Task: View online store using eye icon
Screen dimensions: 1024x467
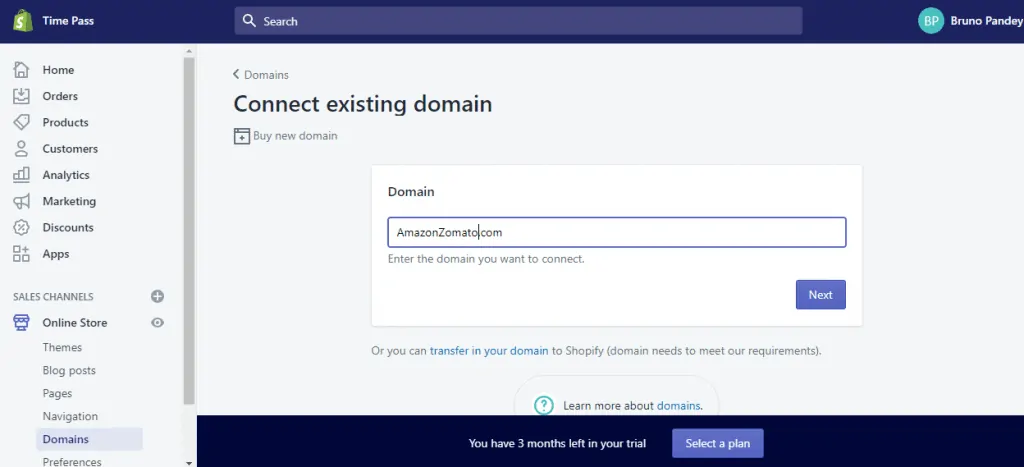Action: (x=157, y=323)
